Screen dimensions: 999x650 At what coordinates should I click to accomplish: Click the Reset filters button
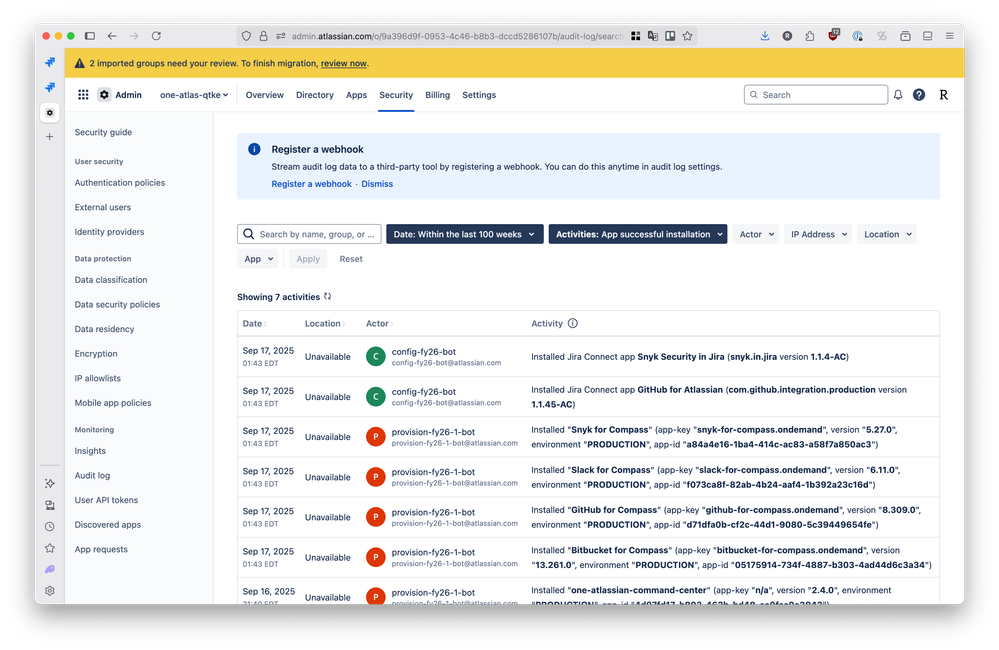coord(350,259)
